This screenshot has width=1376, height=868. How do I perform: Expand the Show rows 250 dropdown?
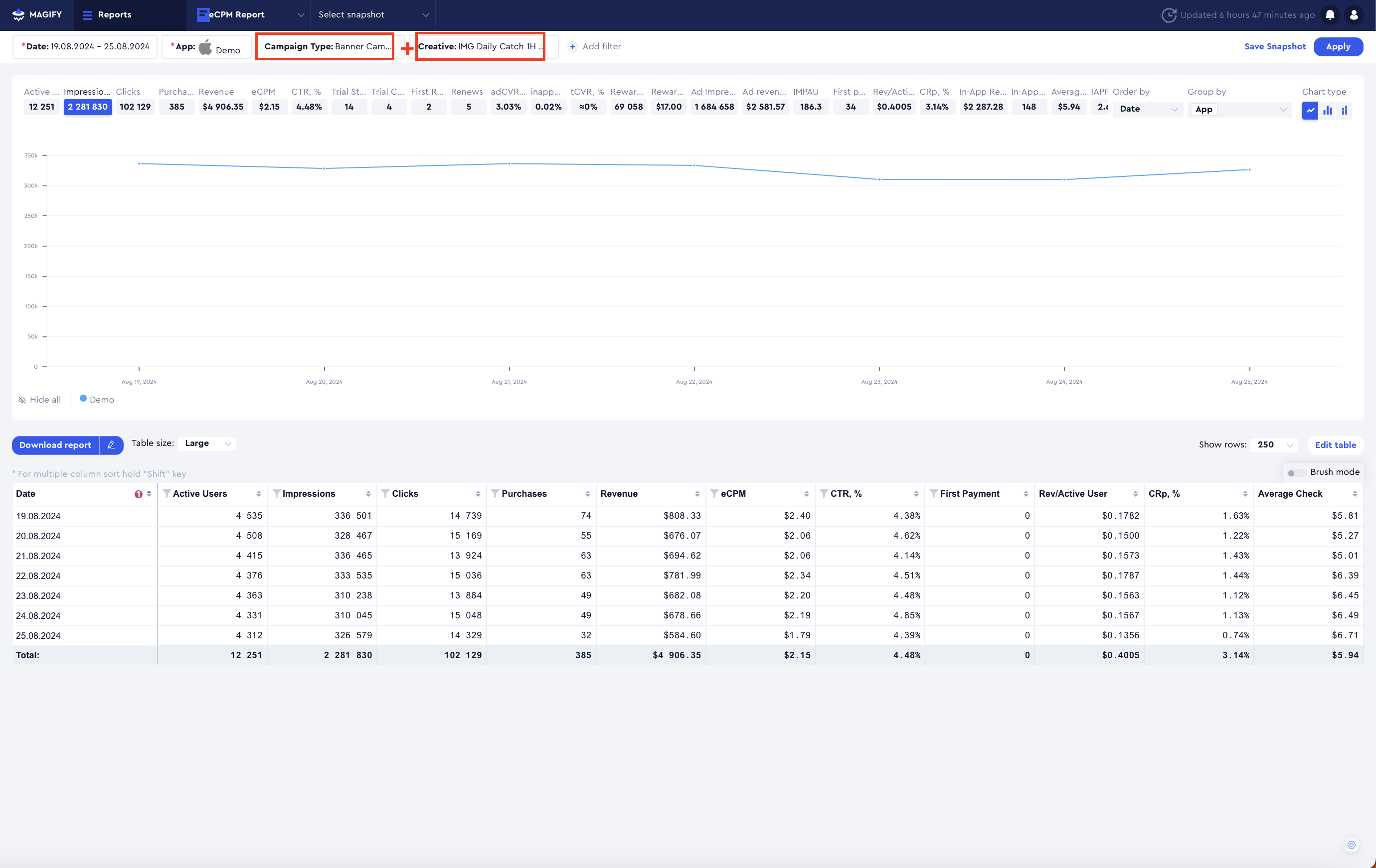(1274, 445)
